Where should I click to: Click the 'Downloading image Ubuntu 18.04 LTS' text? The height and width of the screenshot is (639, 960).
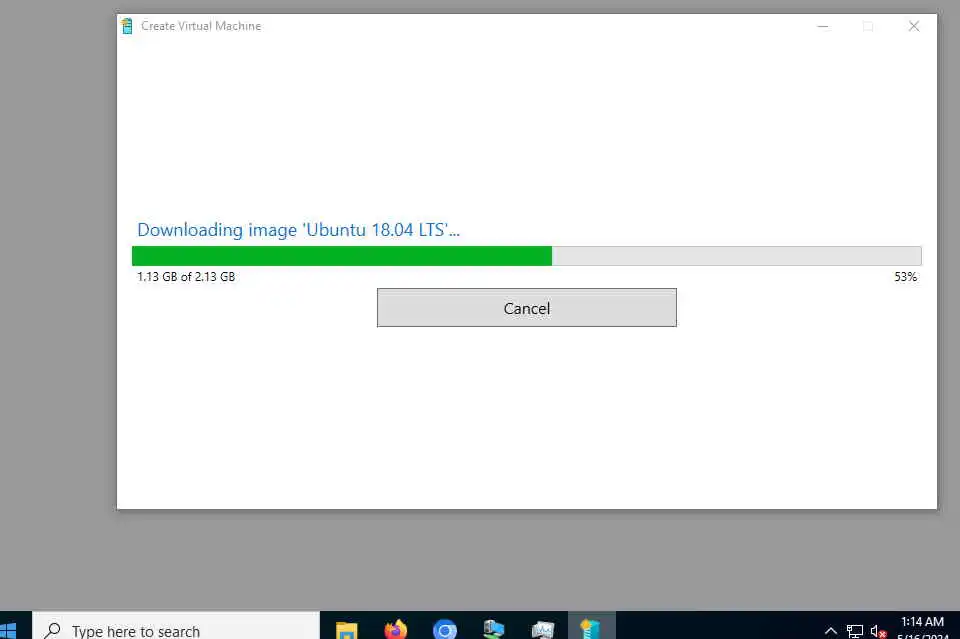click(298, 230)
